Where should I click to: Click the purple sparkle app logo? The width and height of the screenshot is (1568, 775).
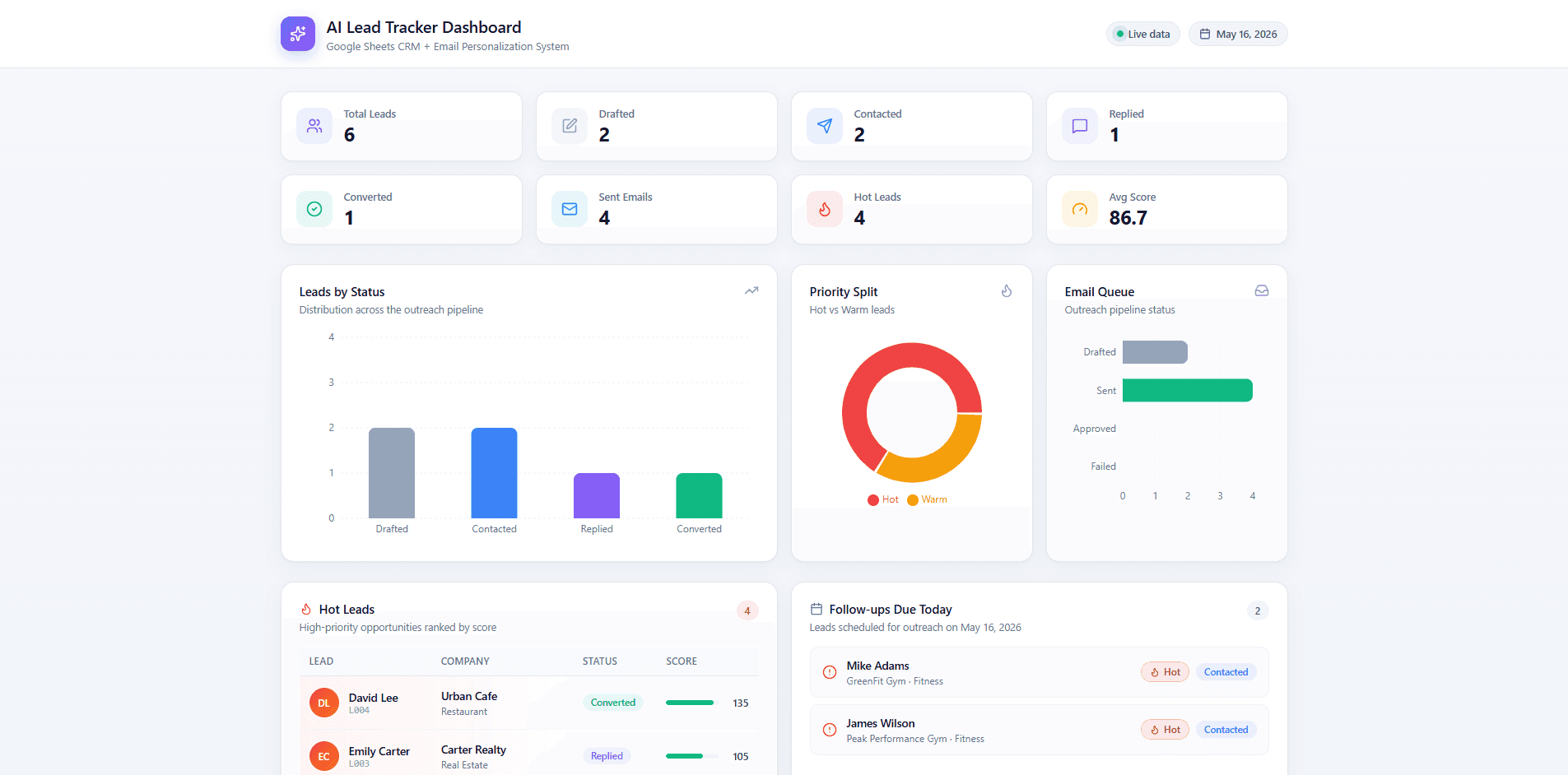pos(298,34)
